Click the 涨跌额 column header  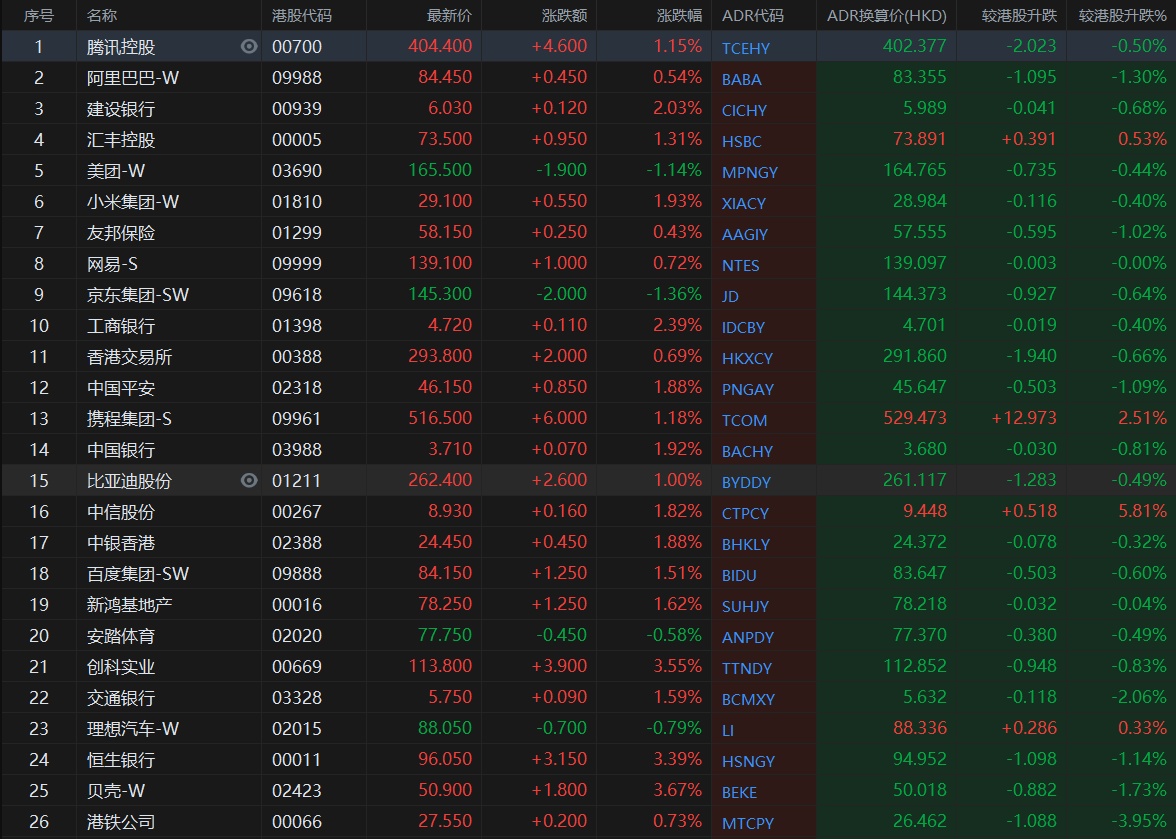point(564,16)
